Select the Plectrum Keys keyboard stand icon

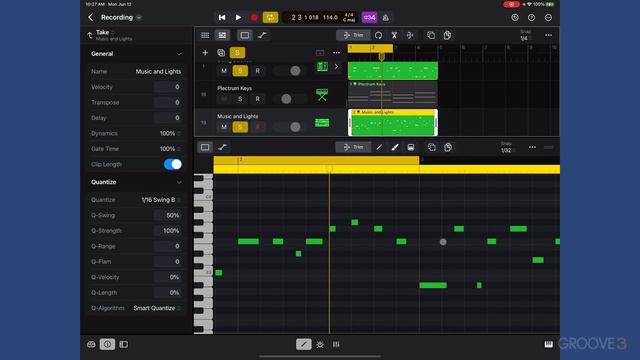[322, 95]
